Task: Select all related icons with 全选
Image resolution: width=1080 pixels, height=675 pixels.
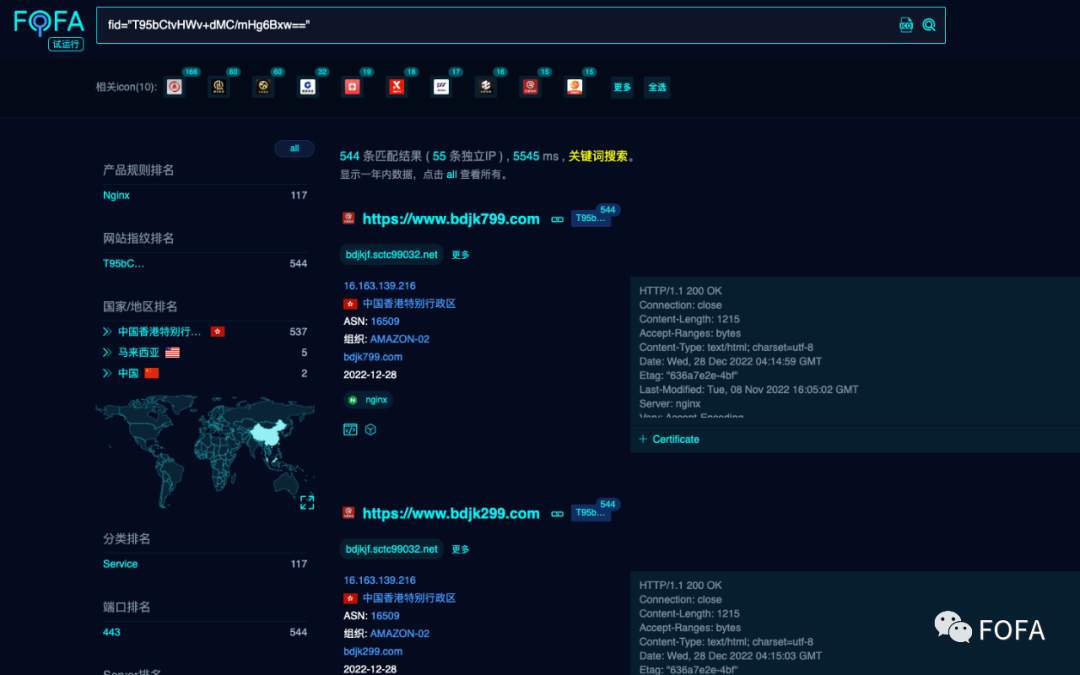Action: coord(657,87)
